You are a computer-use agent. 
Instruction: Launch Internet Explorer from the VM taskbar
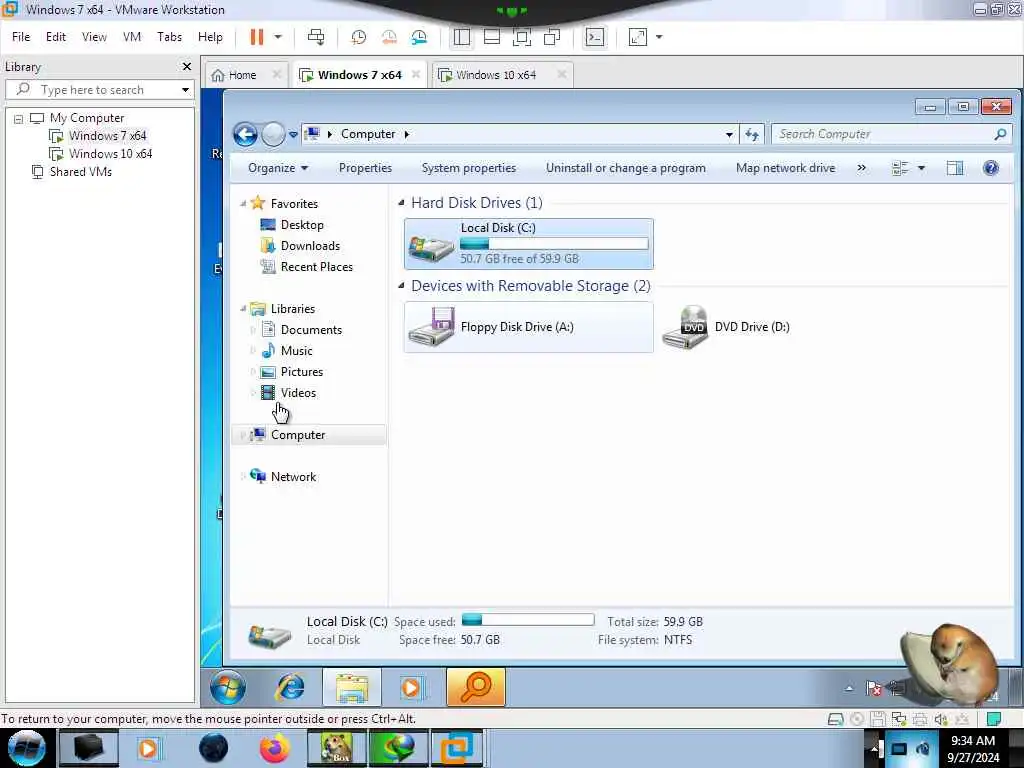291,687
